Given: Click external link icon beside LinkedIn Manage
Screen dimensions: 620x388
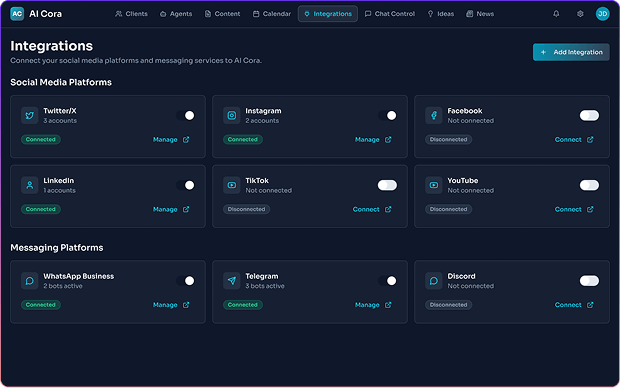Looking at the screenshot, I should (x=186, y=209).
